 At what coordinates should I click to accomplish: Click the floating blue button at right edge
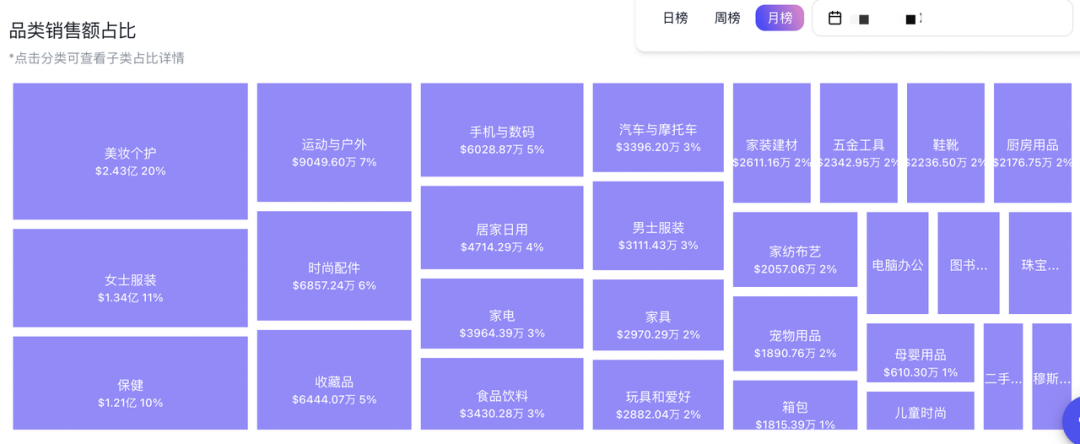[1072, 419]
